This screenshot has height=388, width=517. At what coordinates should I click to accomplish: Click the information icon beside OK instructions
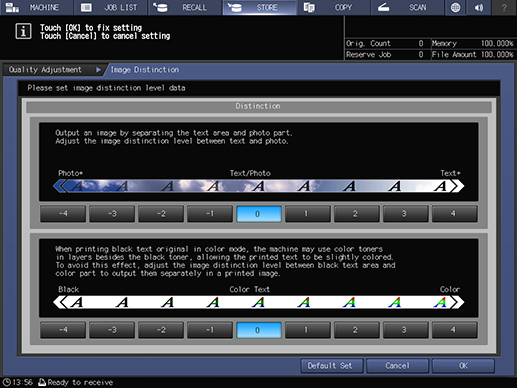pos(23,31)
